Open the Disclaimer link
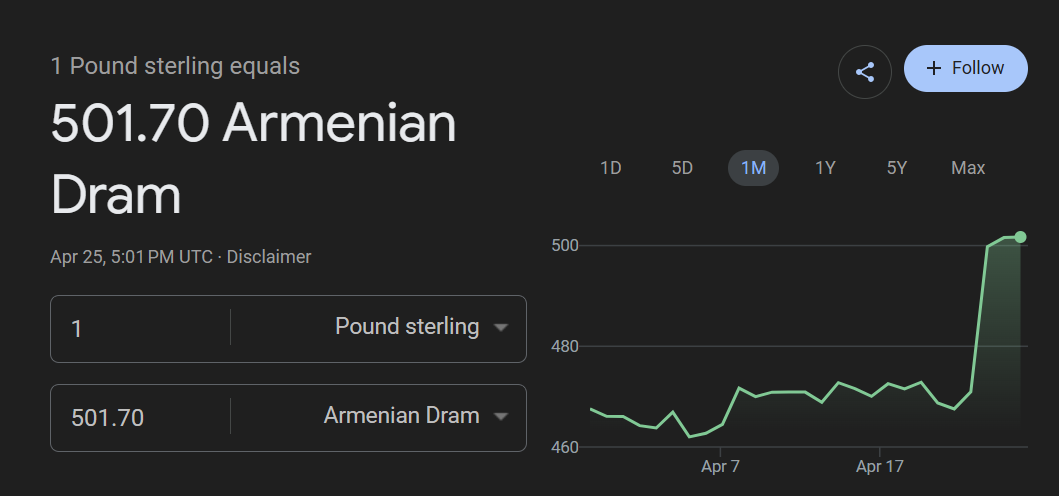The image size is (1059, 496). [269, 257]
